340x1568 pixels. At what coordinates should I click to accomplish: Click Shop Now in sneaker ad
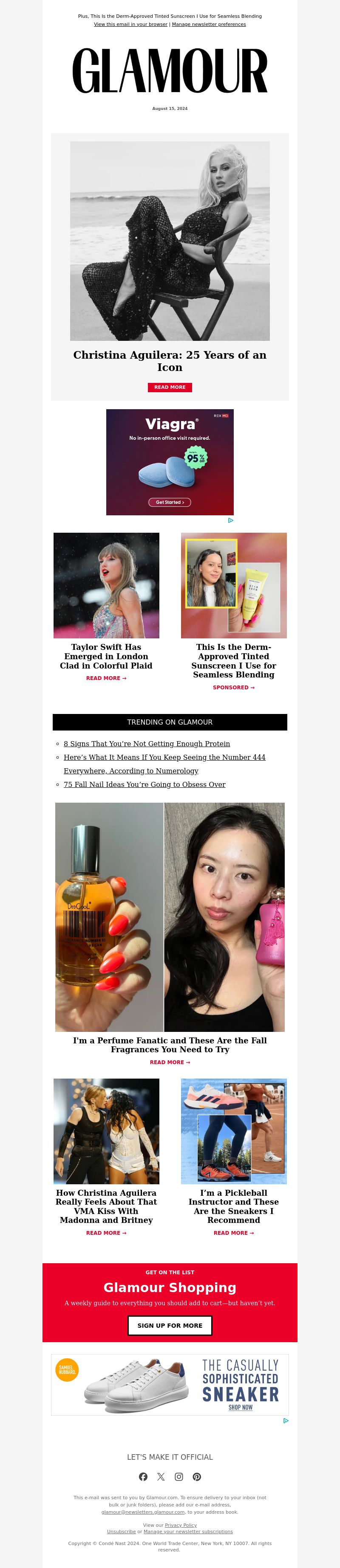click(241, 1407)
